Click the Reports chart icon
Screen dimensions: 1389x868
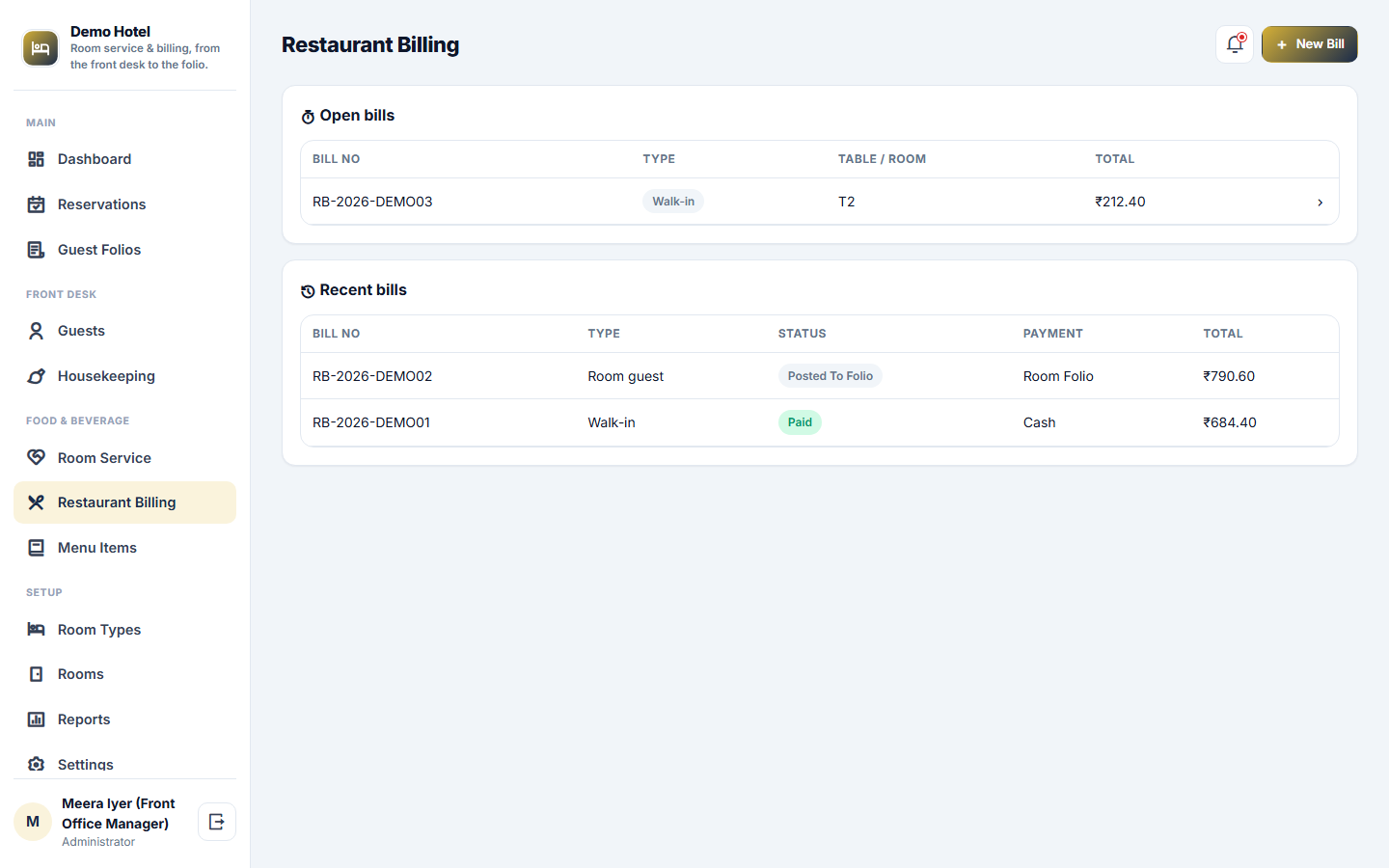pyautogui.click(x=37, y=719)
